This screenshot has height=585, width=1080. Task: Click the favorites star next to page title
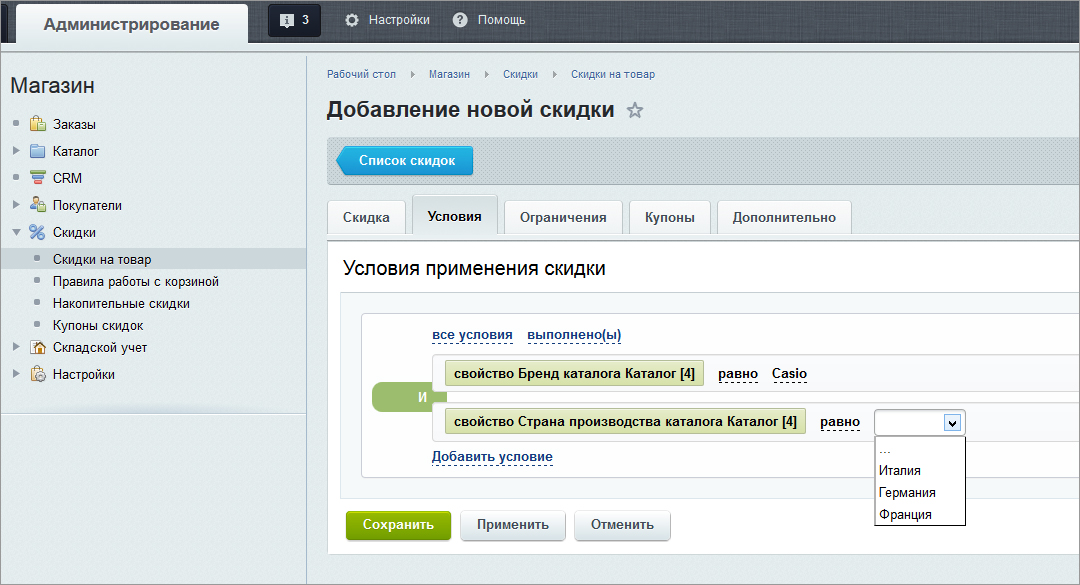[634, 110]
